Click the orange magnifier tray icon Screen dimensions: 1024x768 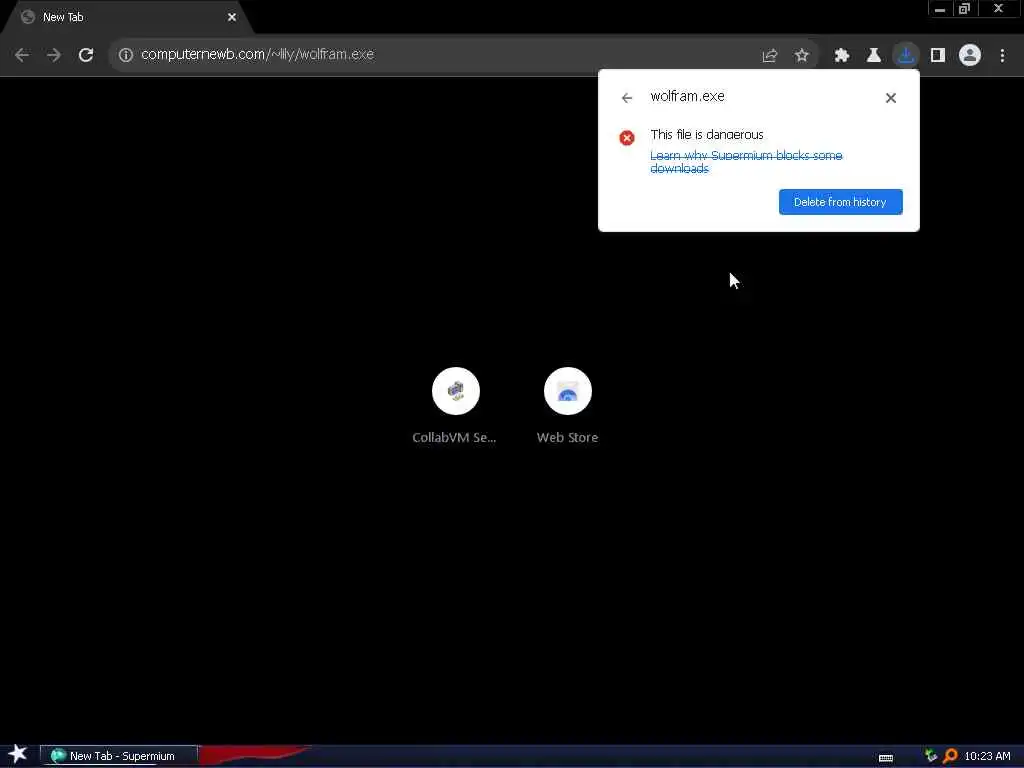click(x=950, y=756)
